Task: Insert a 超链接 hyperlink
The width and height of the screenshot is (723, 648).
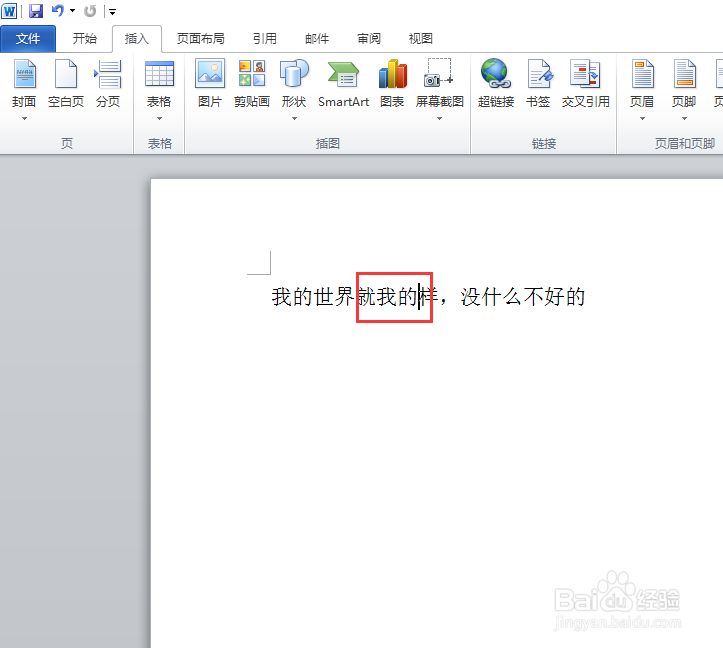Action: pyautogui.click(x=496, y=84)
